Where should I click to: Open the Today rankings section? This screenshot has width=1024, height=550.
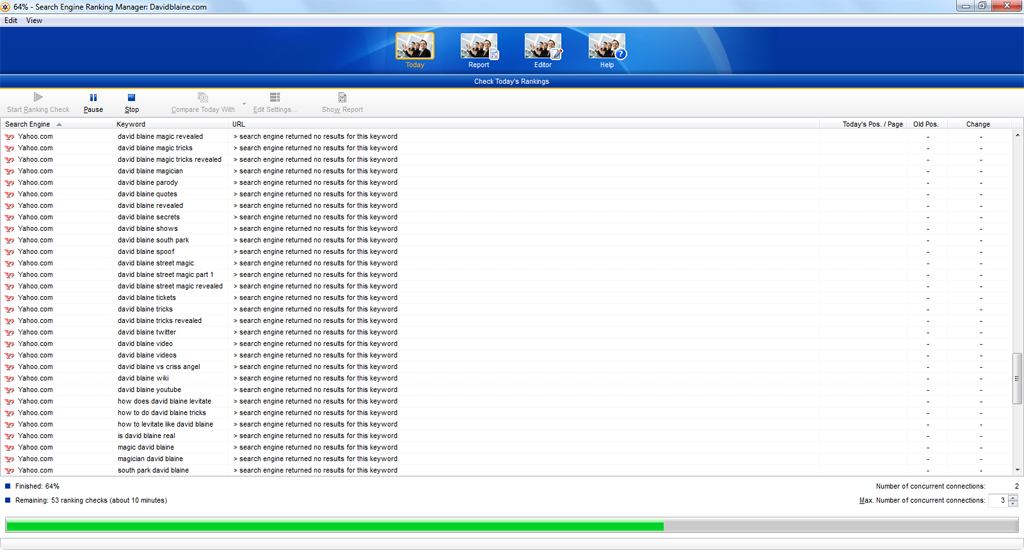pos(415,50)
